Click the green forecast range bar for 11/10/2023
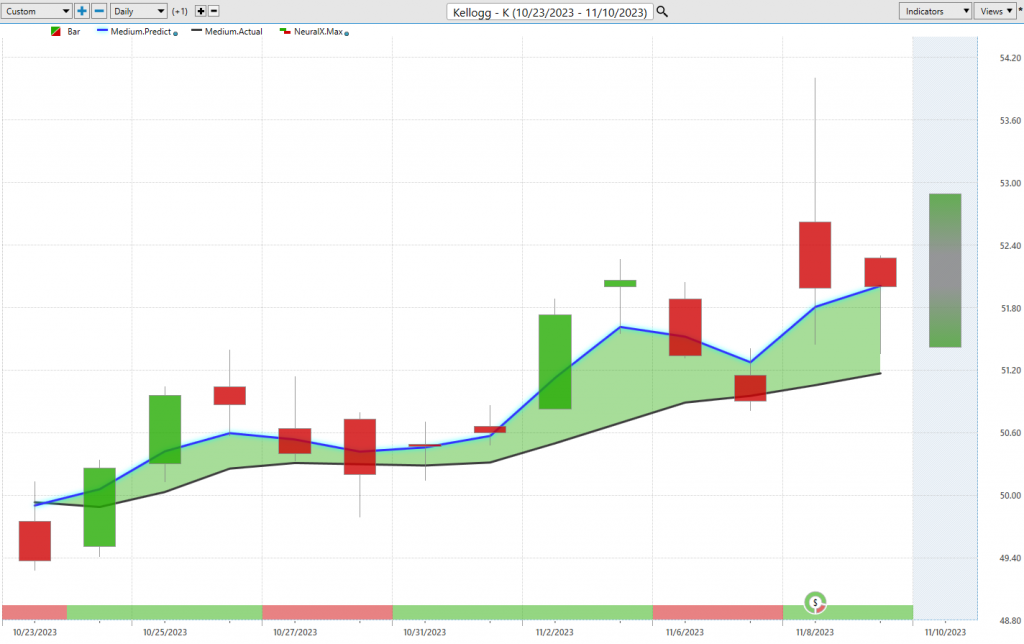 pyautogui.click(x=945, y=270)
